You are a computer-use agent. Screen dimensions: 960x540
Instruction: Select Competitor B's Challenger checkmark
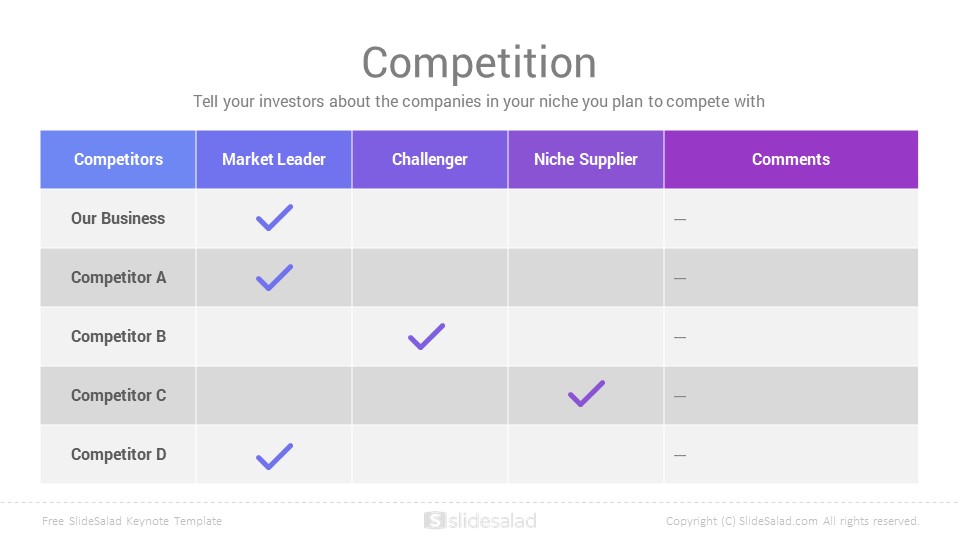pos(427,337)
